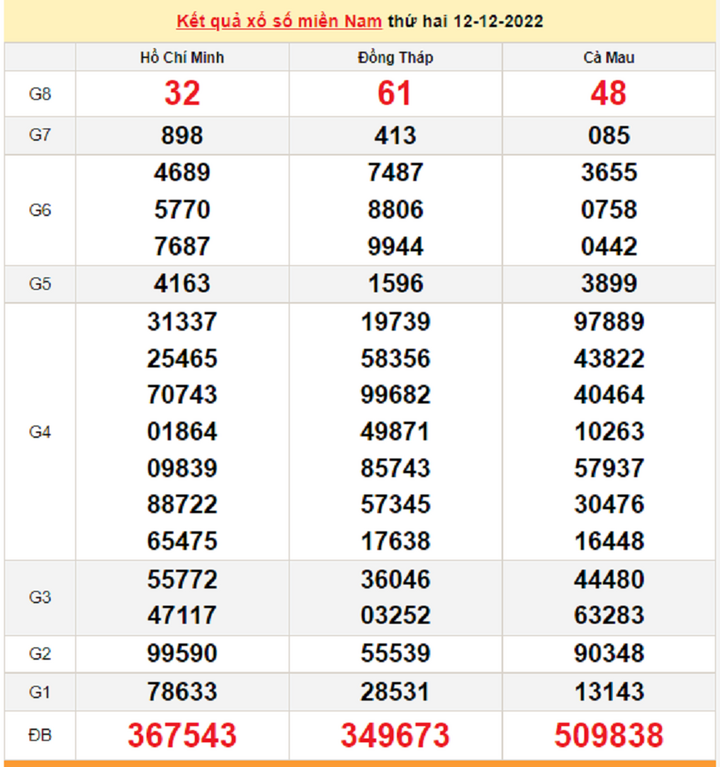Select red G8 number 61

(x=394, y=93)
